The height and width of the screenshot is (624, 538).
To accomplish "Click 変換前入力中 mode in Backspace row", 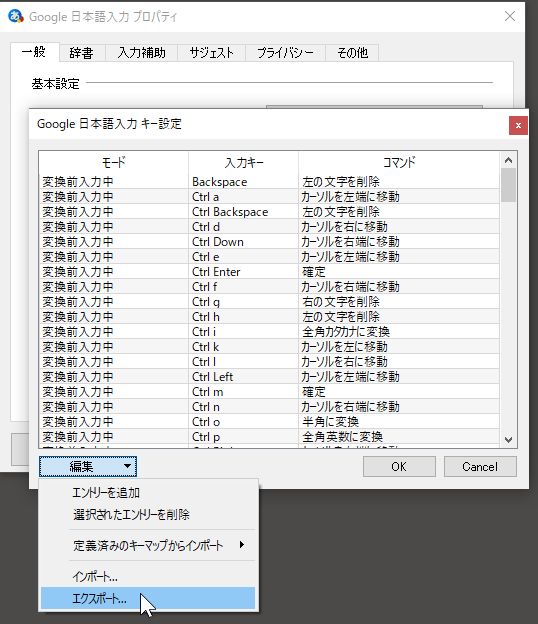I will (x=114, y=182).
